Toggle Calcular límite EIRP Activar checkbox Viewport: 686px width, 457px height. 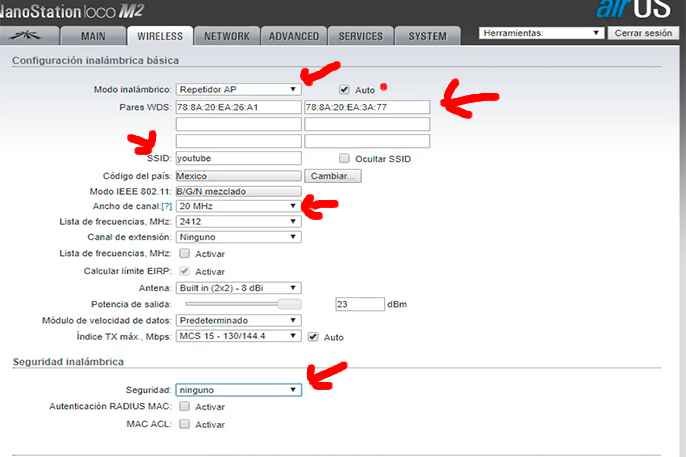pos(185,271)
